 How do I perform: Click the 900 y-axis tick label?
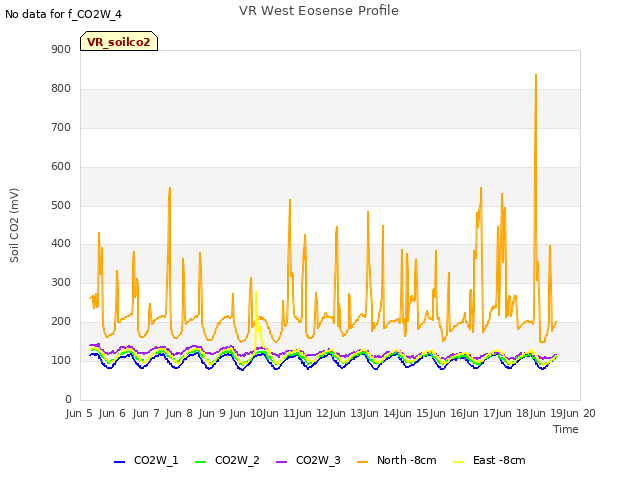(61, 49)
